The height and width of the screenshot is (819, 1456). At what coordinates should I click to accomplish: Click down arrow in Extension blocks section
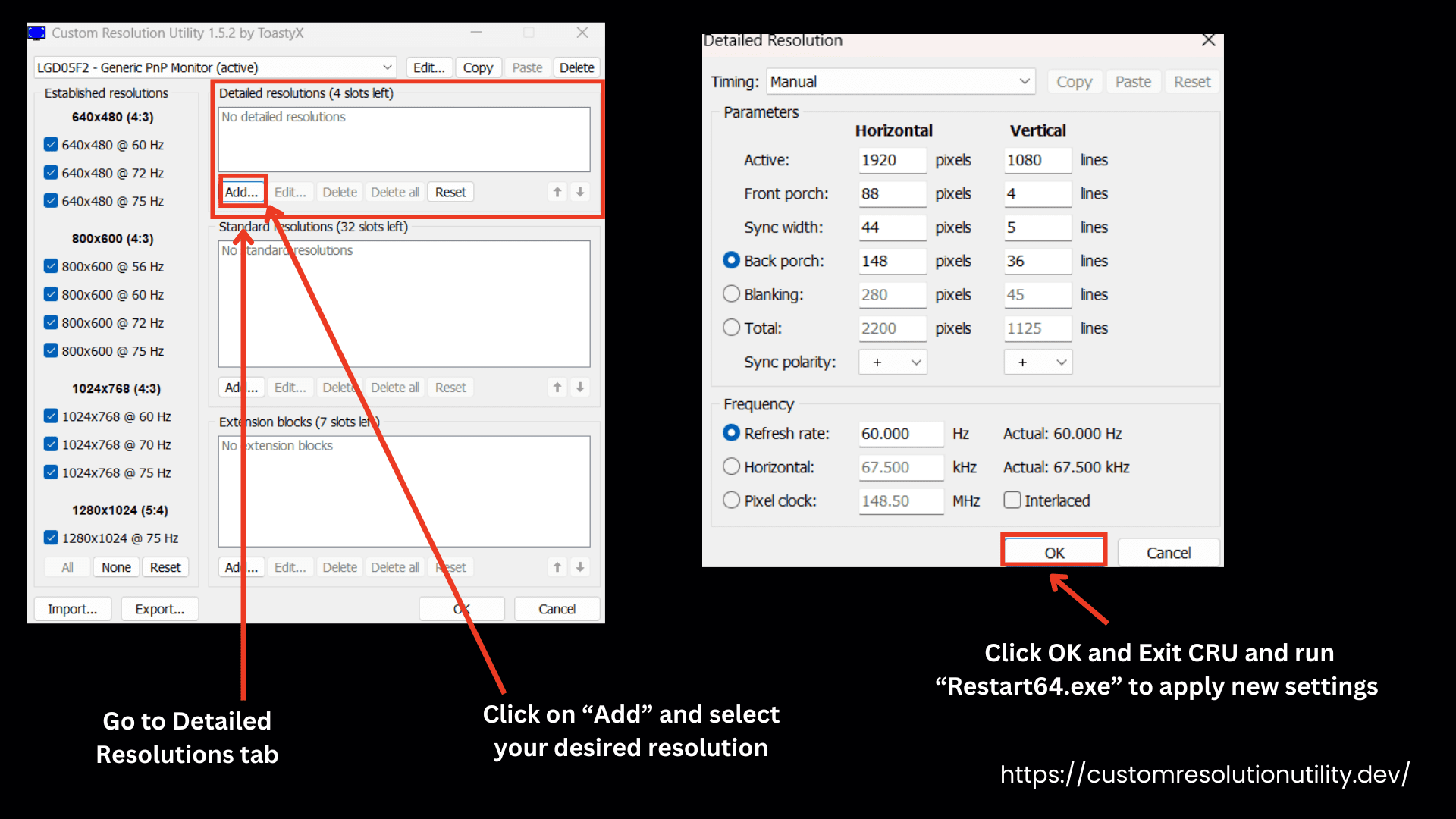tap(580, 566)
